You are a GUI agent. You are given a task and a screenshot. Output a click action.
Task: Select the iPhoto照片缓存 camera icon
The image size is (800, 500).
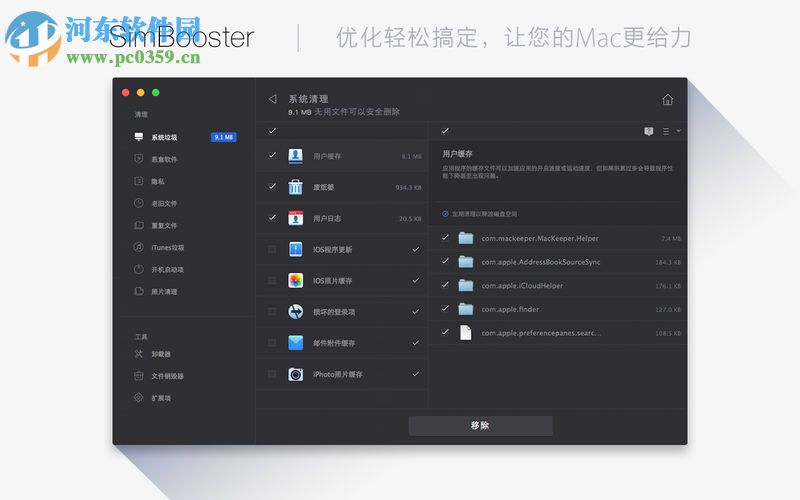(295, 374)
